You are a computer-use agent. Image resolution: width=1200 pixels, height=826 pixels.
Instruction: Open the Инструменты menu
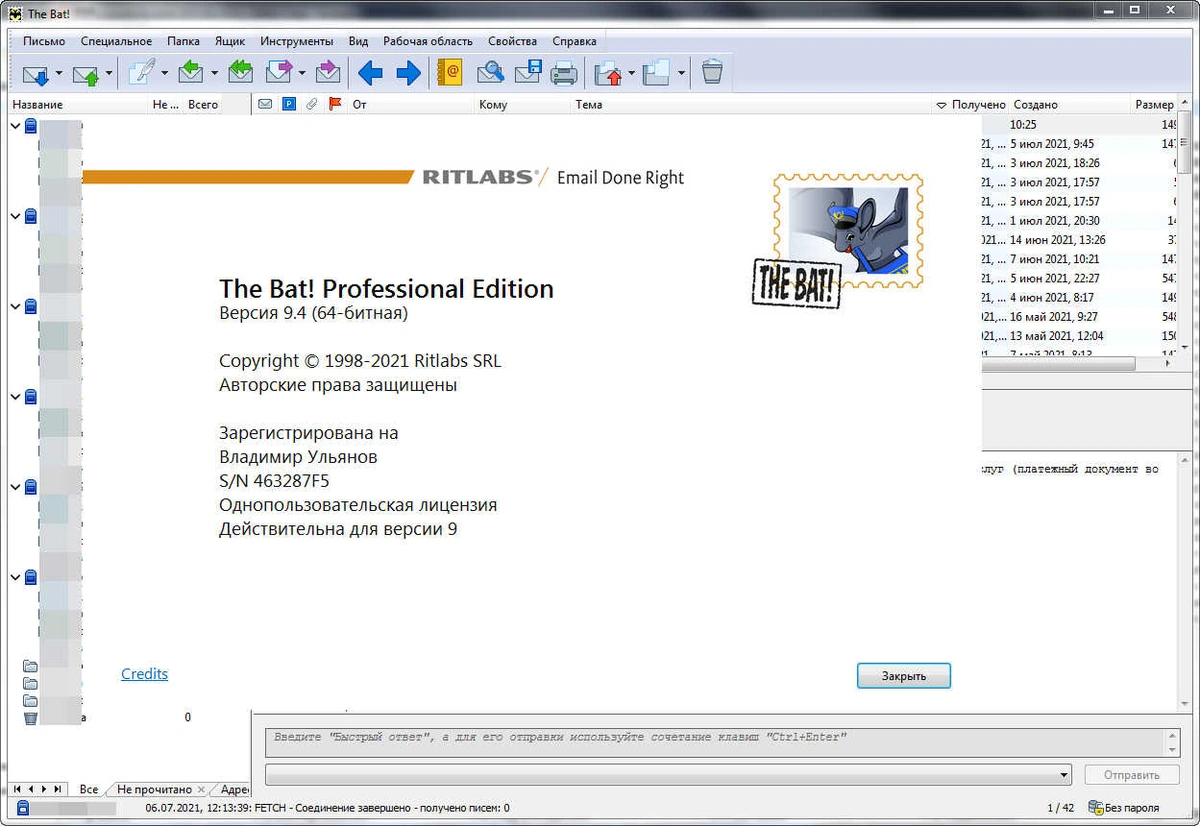(297, 41)
